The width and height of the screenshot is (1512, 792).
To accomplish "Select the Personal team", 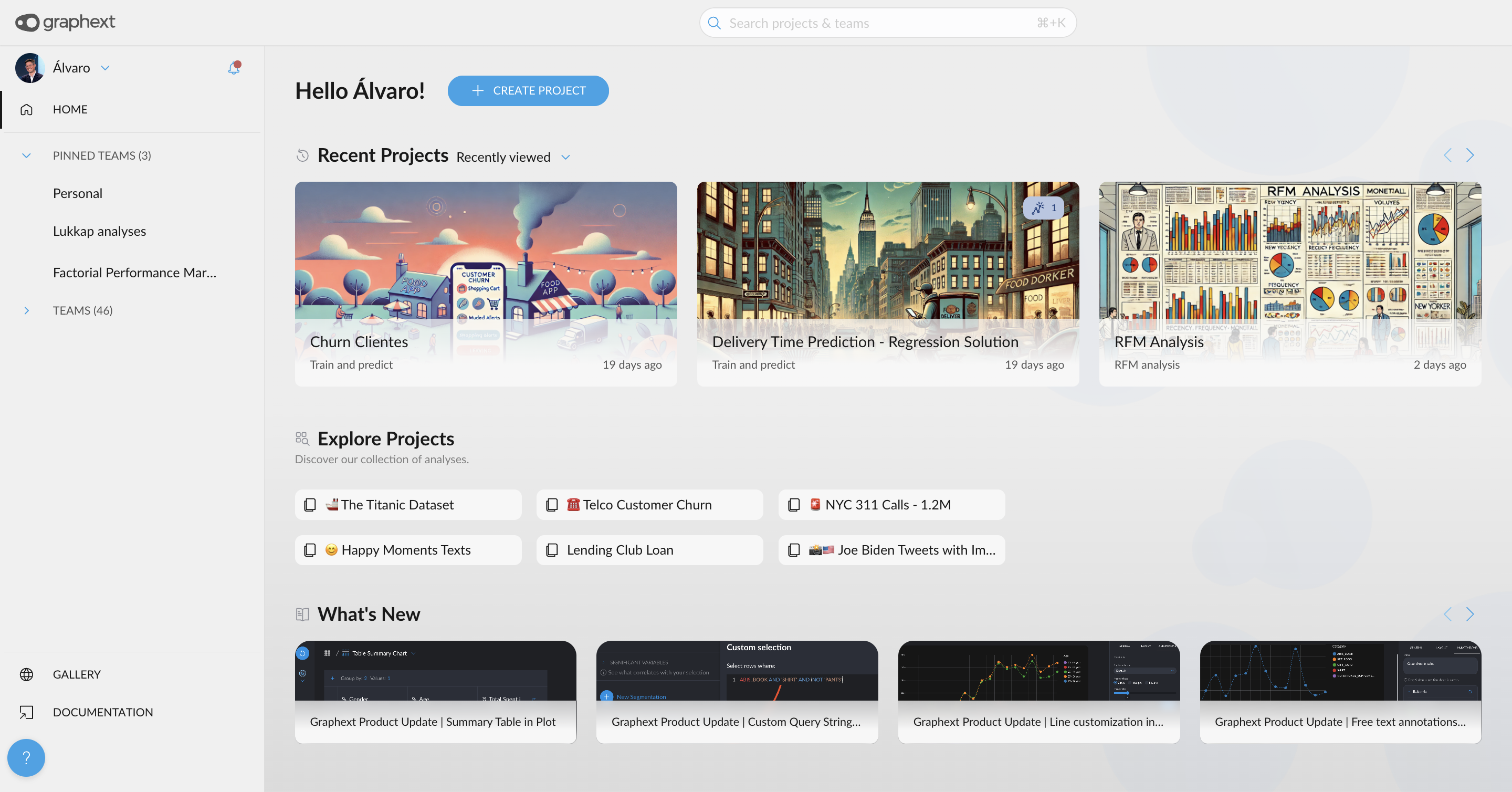I will (78, 193).
